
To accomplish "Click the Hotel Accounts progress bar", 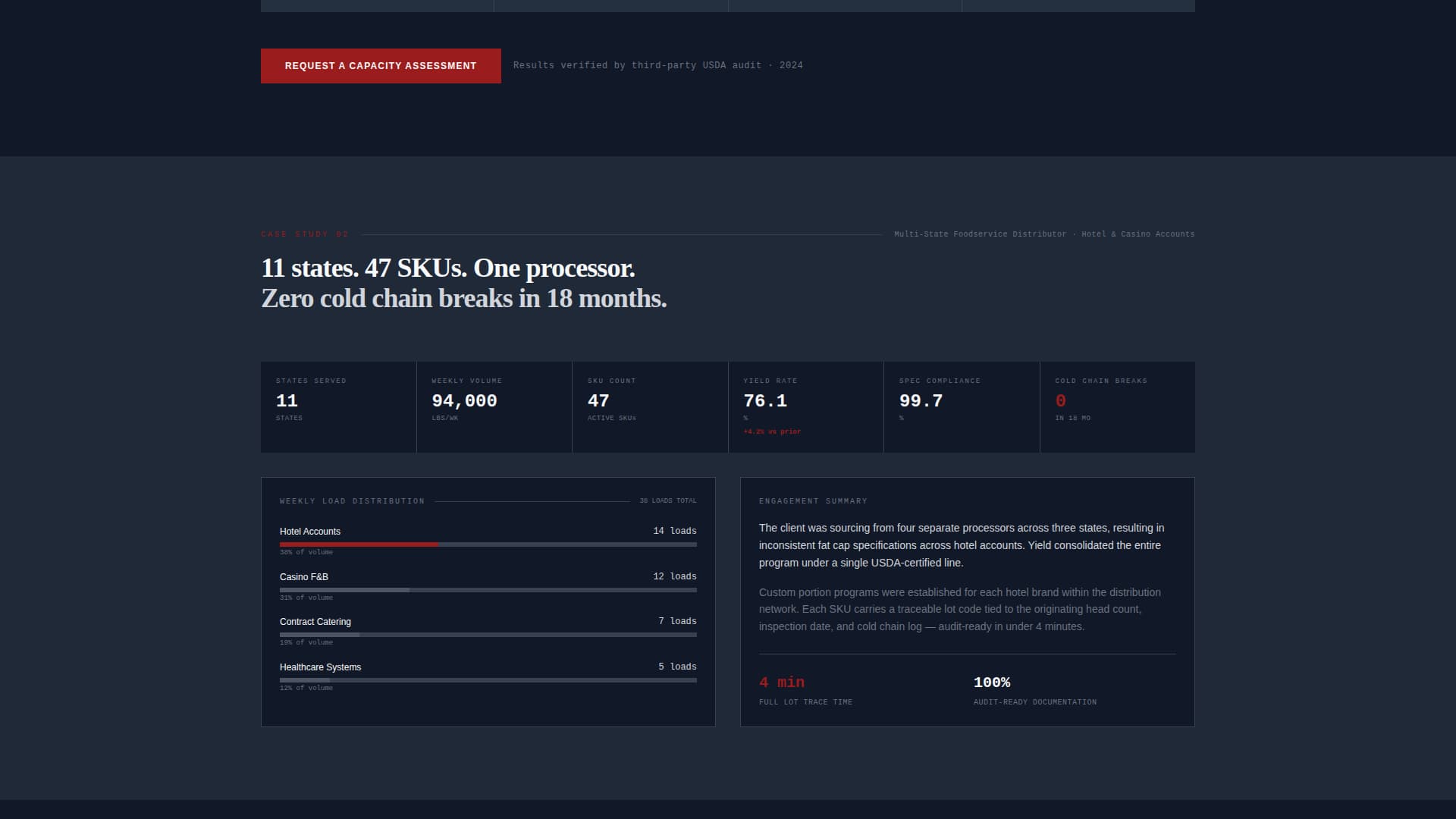I will pos(488,544).
